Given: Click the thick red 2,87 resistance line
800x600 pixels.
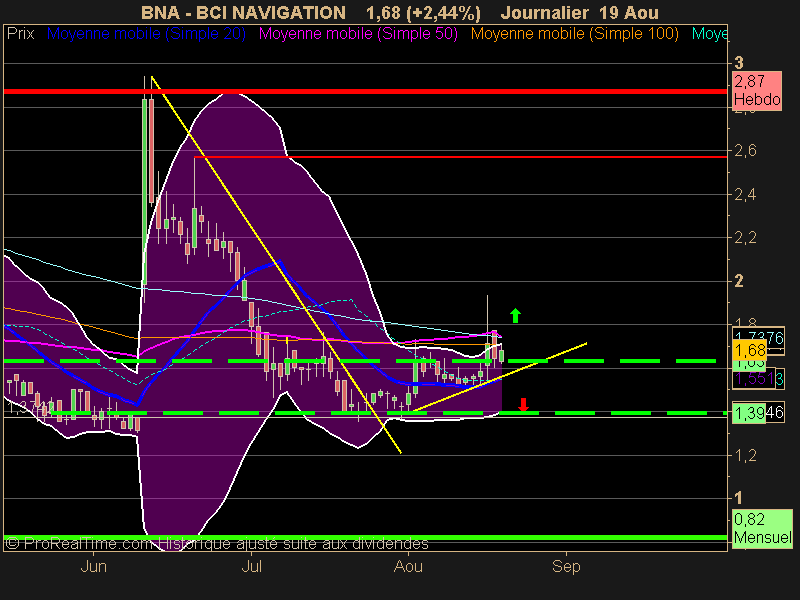Looking at the screenshot, I should tap(365, 91).
